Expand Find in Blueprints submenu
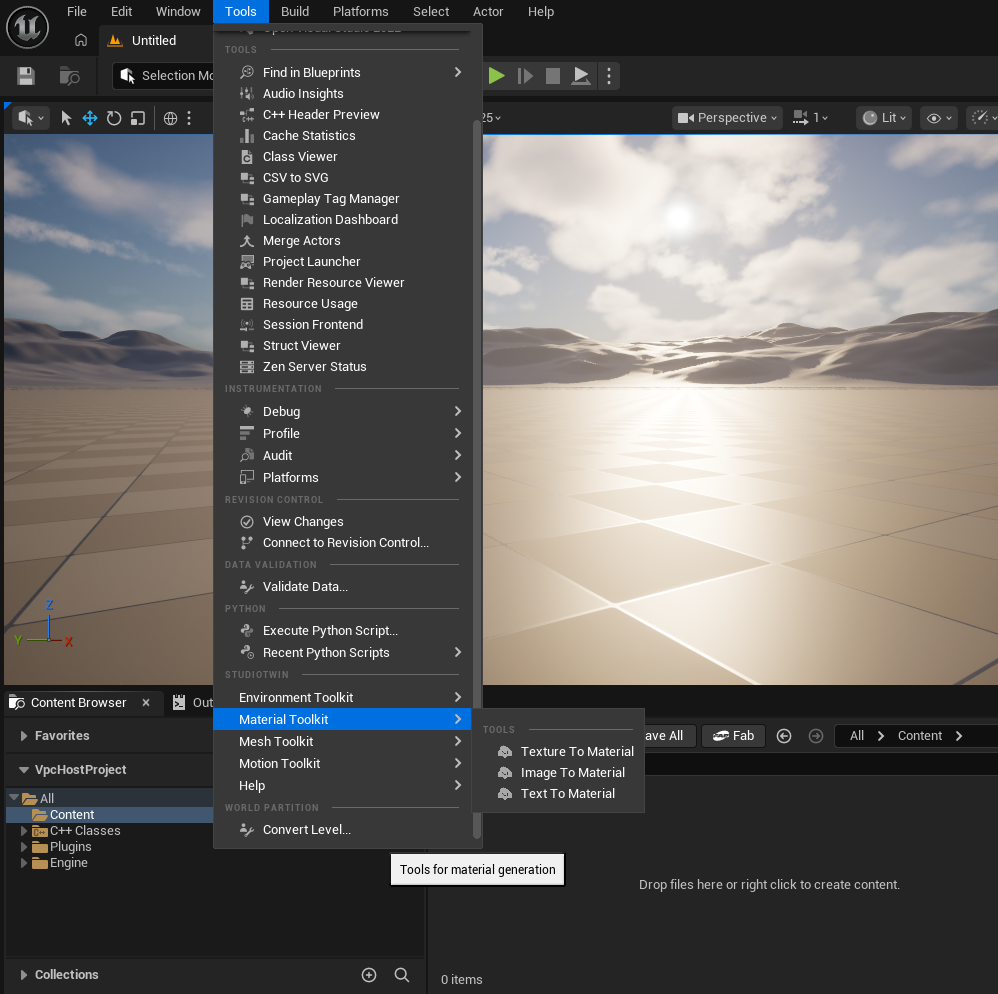 [348, 73]
